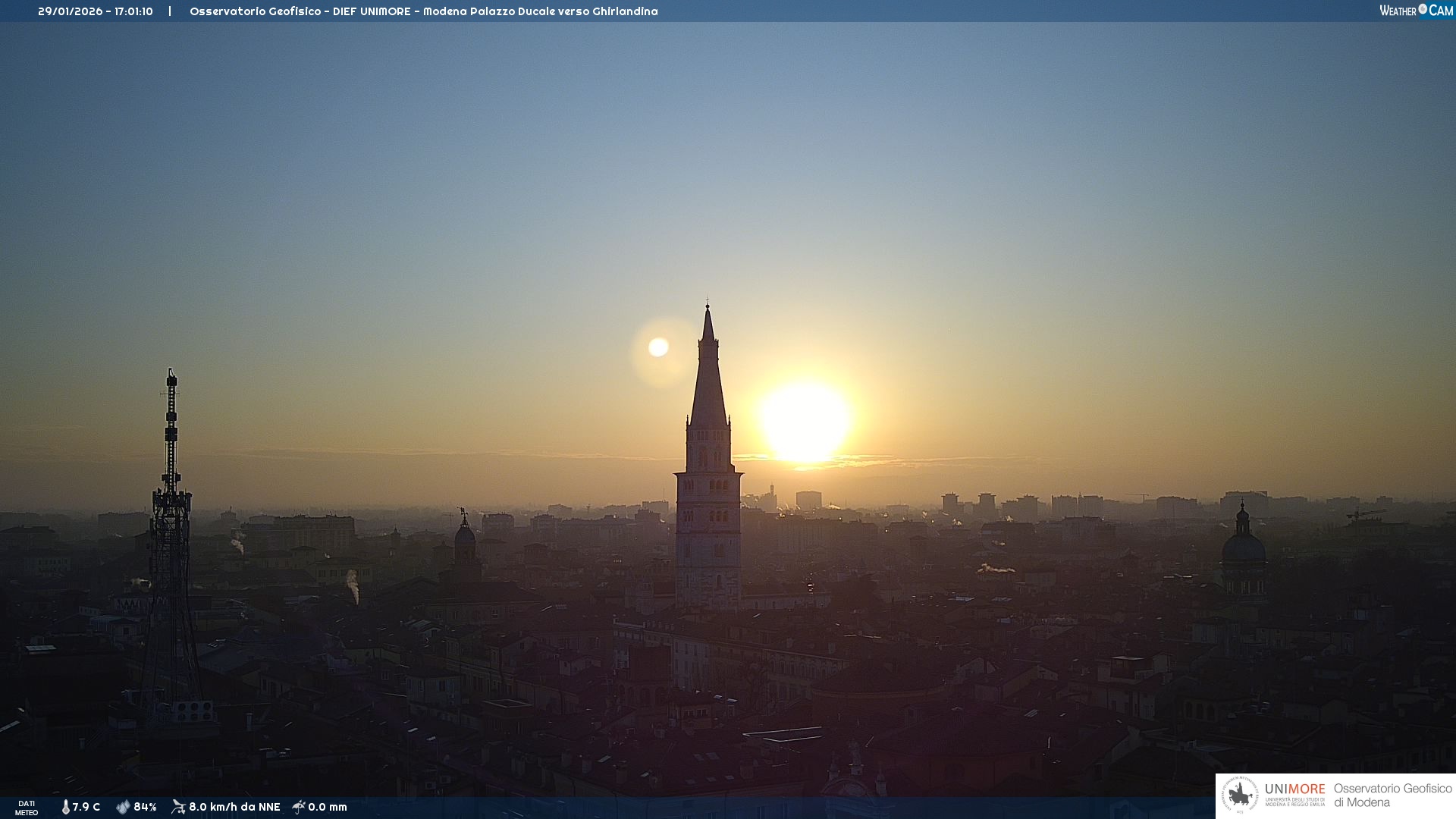This screenshot has width=1456, height=819.
Task: Click the UNIMORE university seal emblem
Action: point(1240,795)
